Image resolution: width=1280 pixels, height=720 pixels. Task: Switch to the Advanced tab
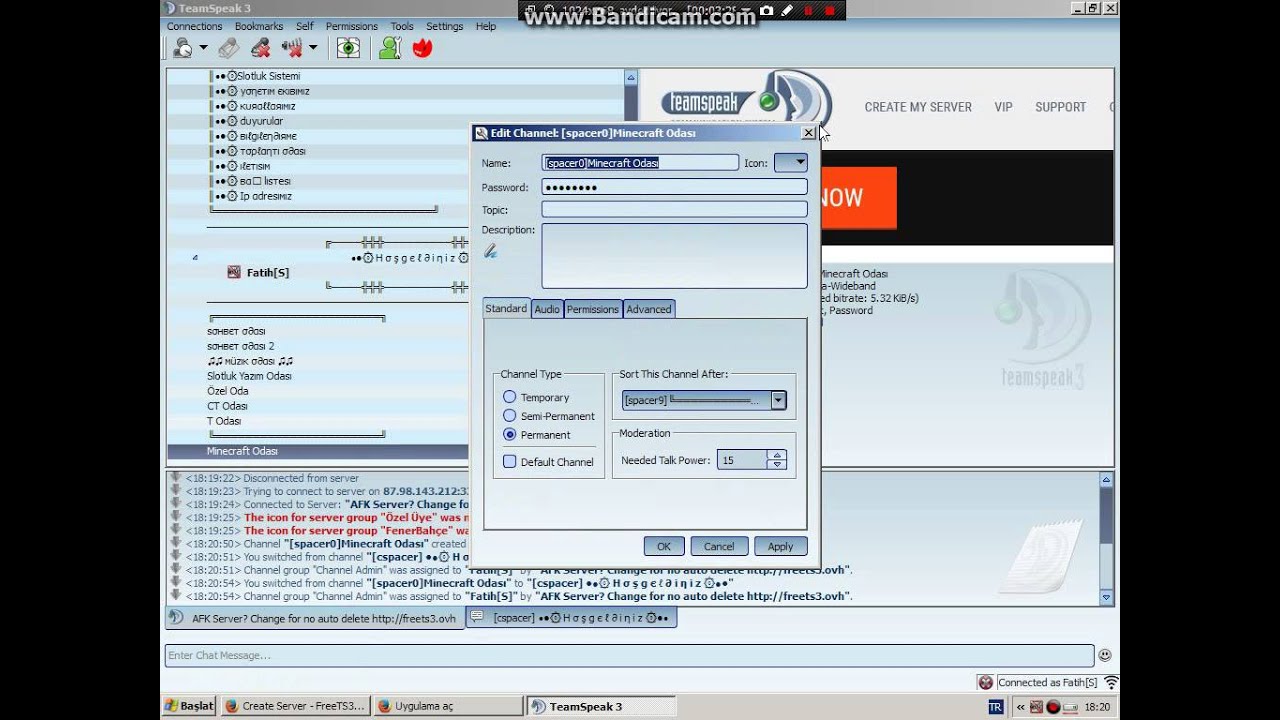(x=649, y=309)
